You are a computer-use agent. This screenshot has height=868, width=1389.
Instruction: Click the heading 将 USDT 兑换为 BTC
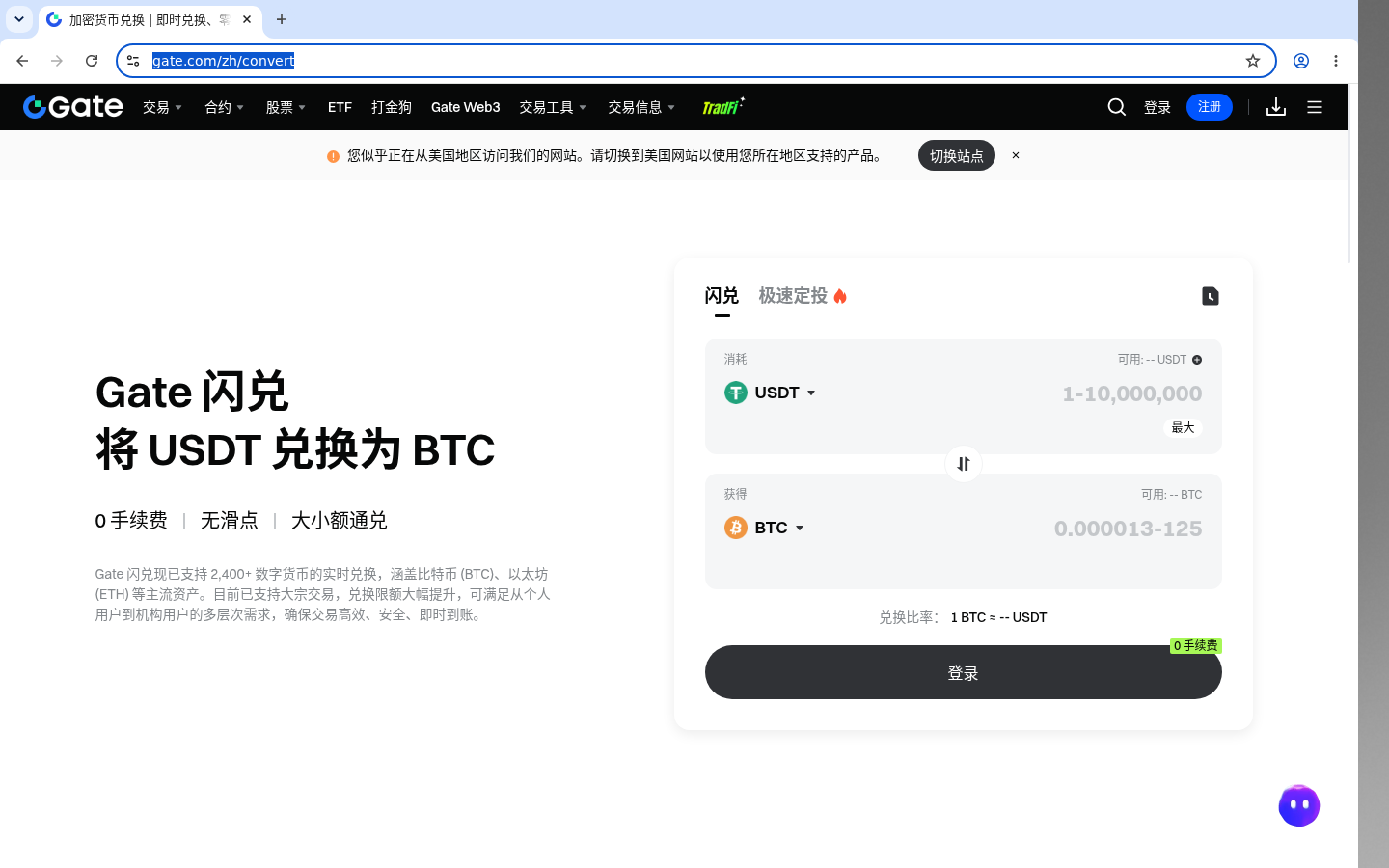tap(295, 449)
